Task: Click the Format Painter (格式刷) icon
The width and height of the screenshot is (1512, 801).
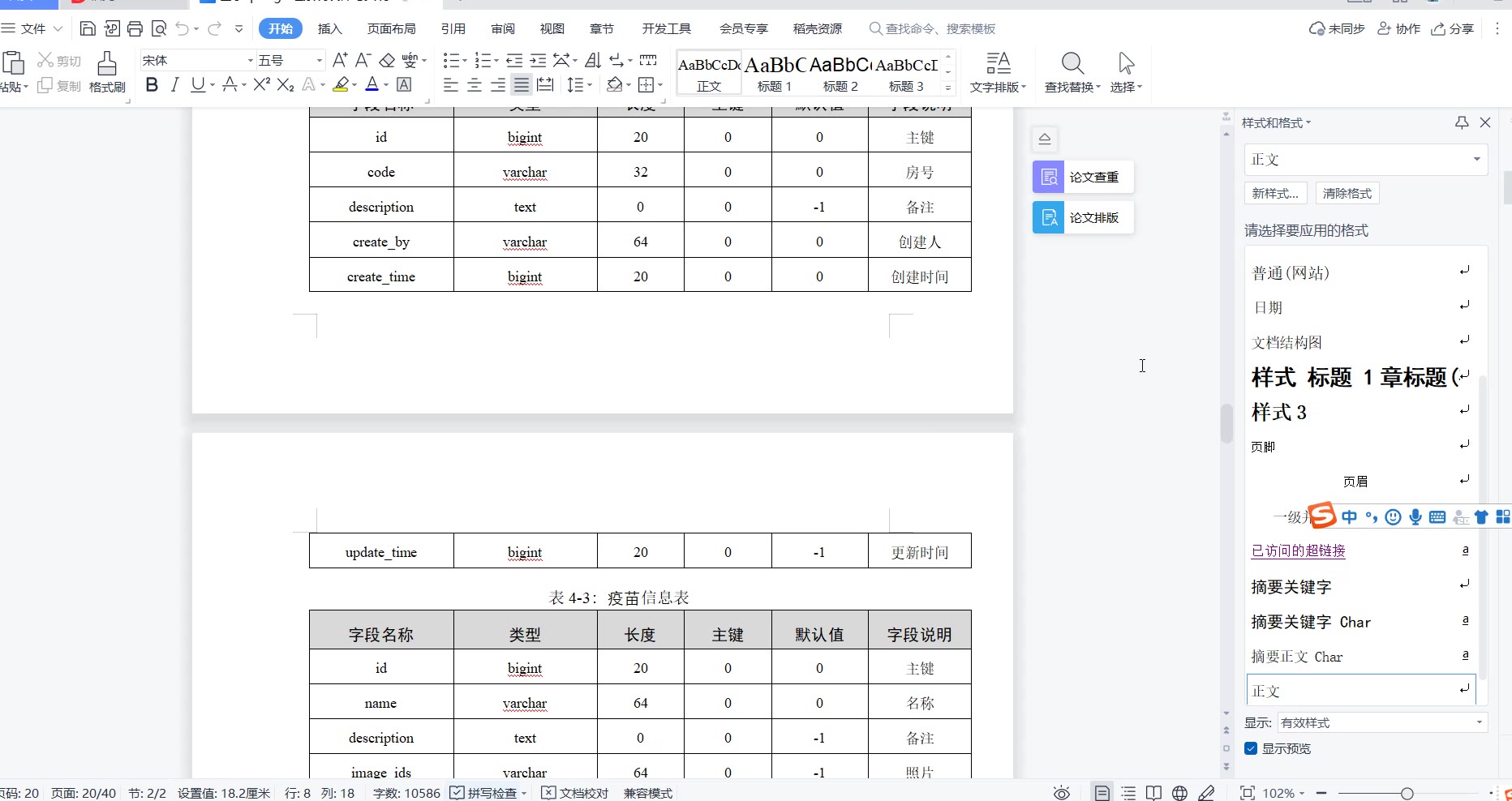Action: click(107, 71)
